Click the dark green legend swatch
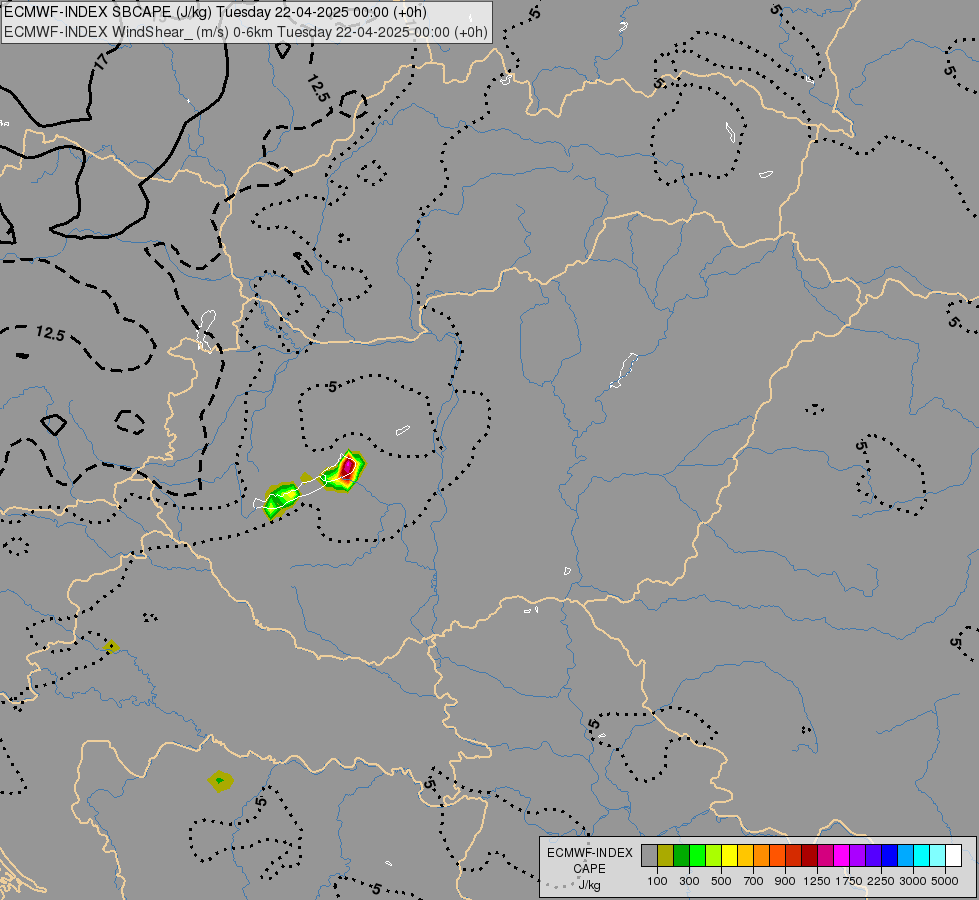 681,855
